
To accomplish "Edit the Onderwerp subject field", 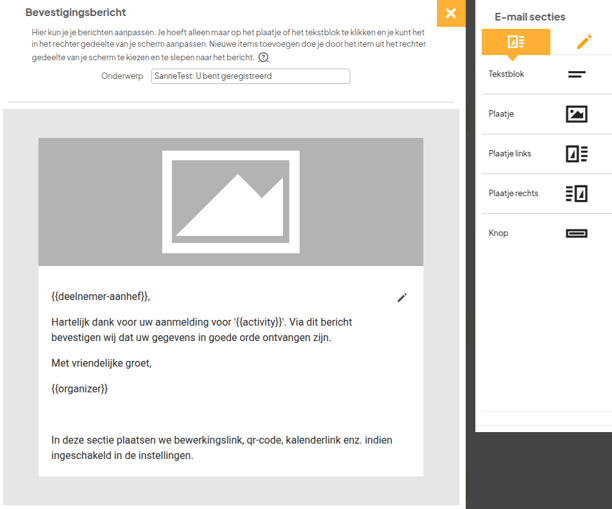I will tap(251, 76).
